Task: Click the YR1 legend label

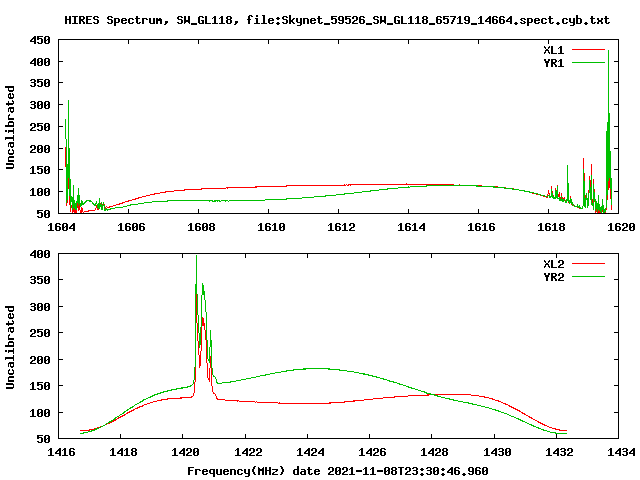Action: (553, 63)
